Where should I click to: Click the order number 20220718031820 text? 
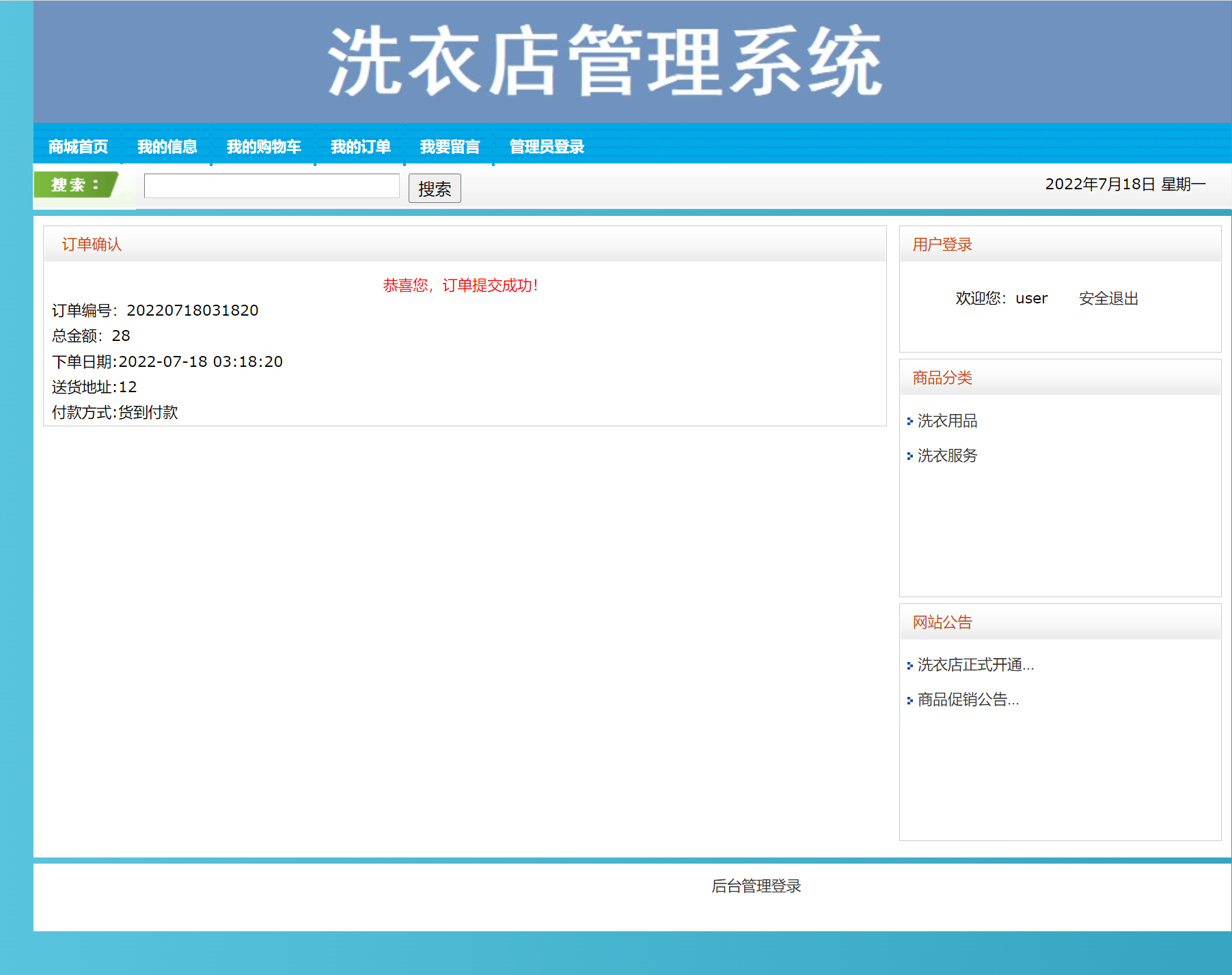[193, 310]
